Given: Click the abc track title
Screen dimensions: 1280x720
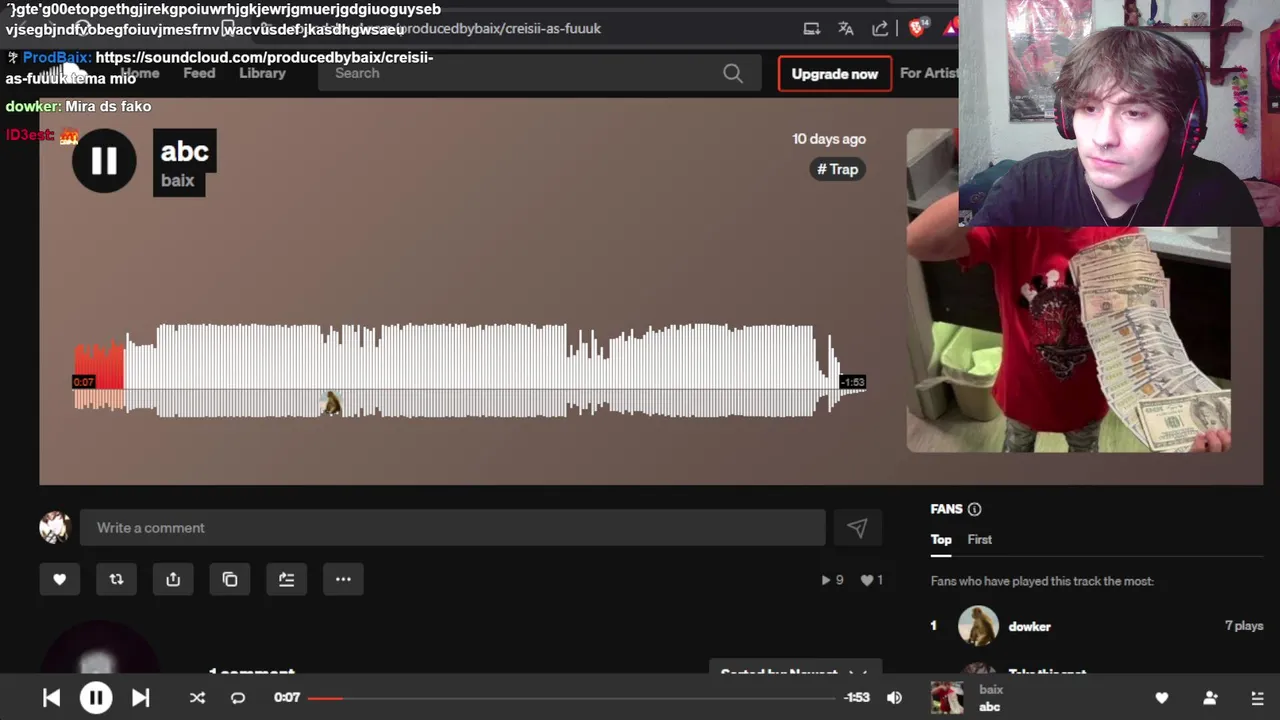Looking at the screenshot, I should click(x=185, y=151).
